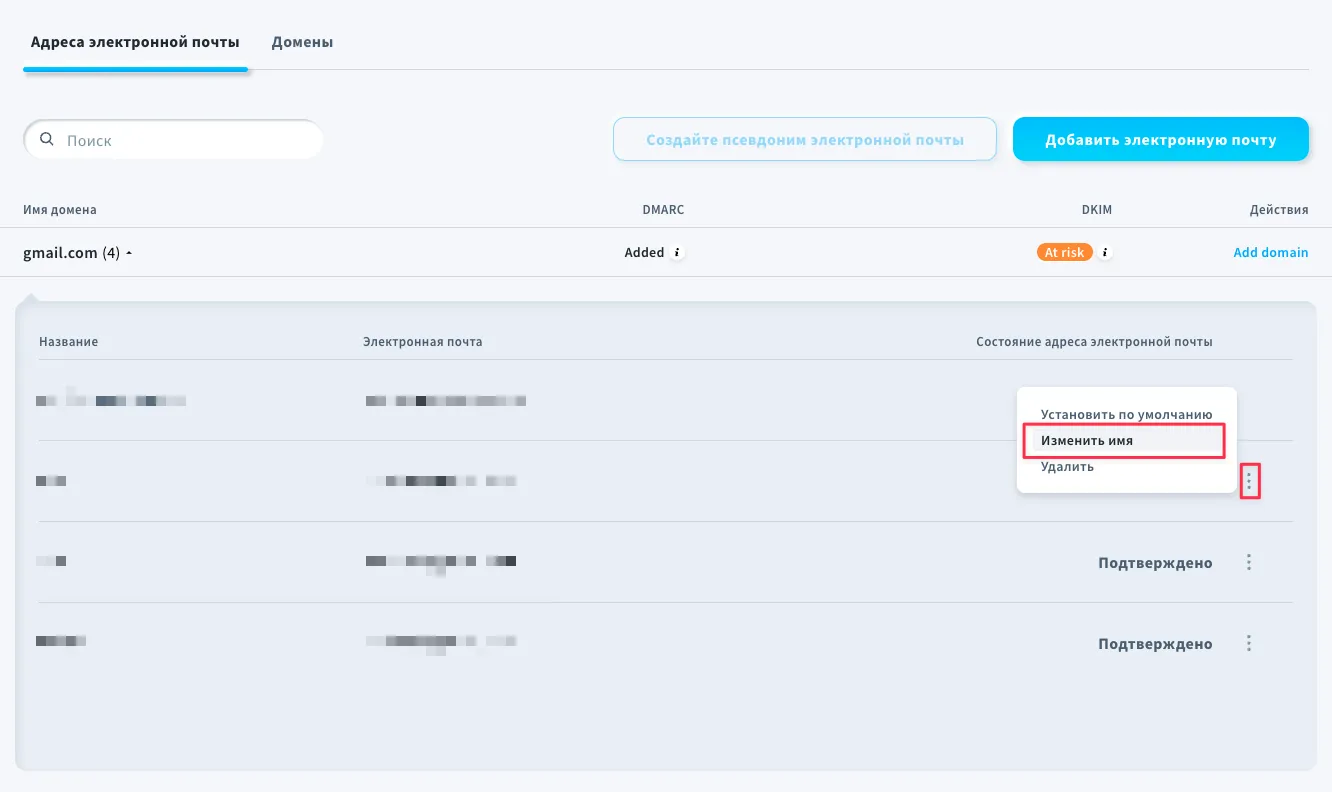This screenshot has height=792, width=1332.
Task: Open info icon next to DMARC Added
Action: (x=677, y=252)
